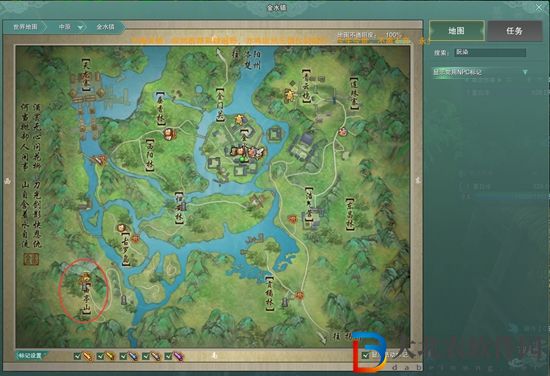Viewport: 550px width, 376px height.
Task: Select the north exit arrow toward 洛阳
Action: 220,54
